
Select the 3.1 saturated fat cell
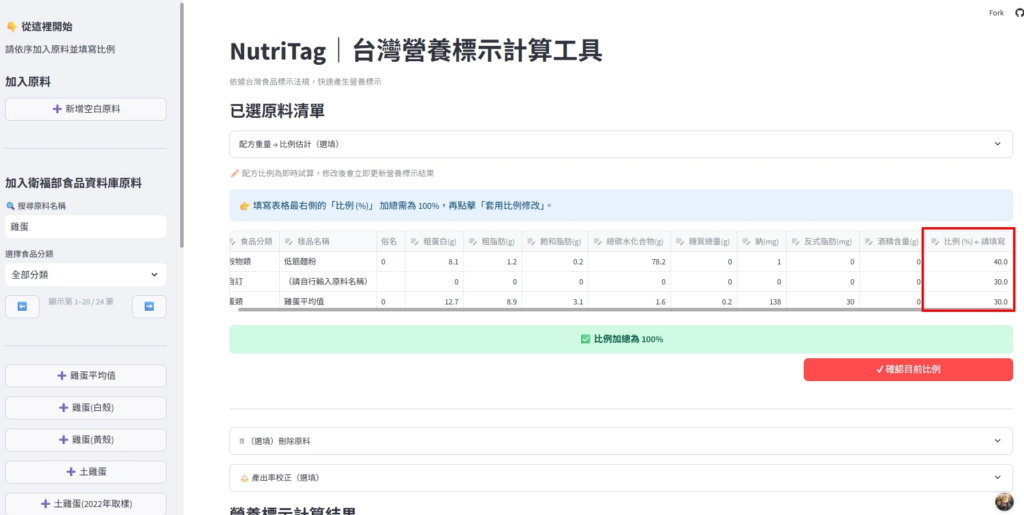(x=554, y=302)
